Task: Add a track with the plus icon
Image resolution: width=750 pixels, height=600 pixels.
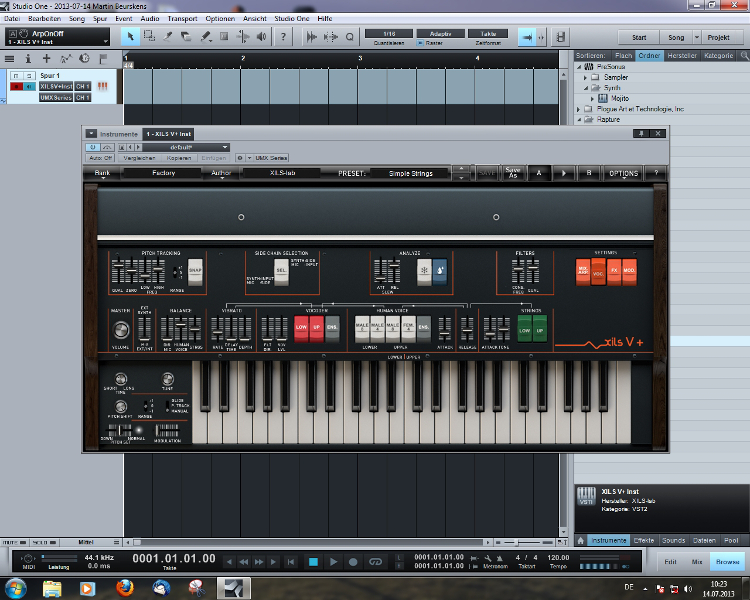Action: [46, 58]
